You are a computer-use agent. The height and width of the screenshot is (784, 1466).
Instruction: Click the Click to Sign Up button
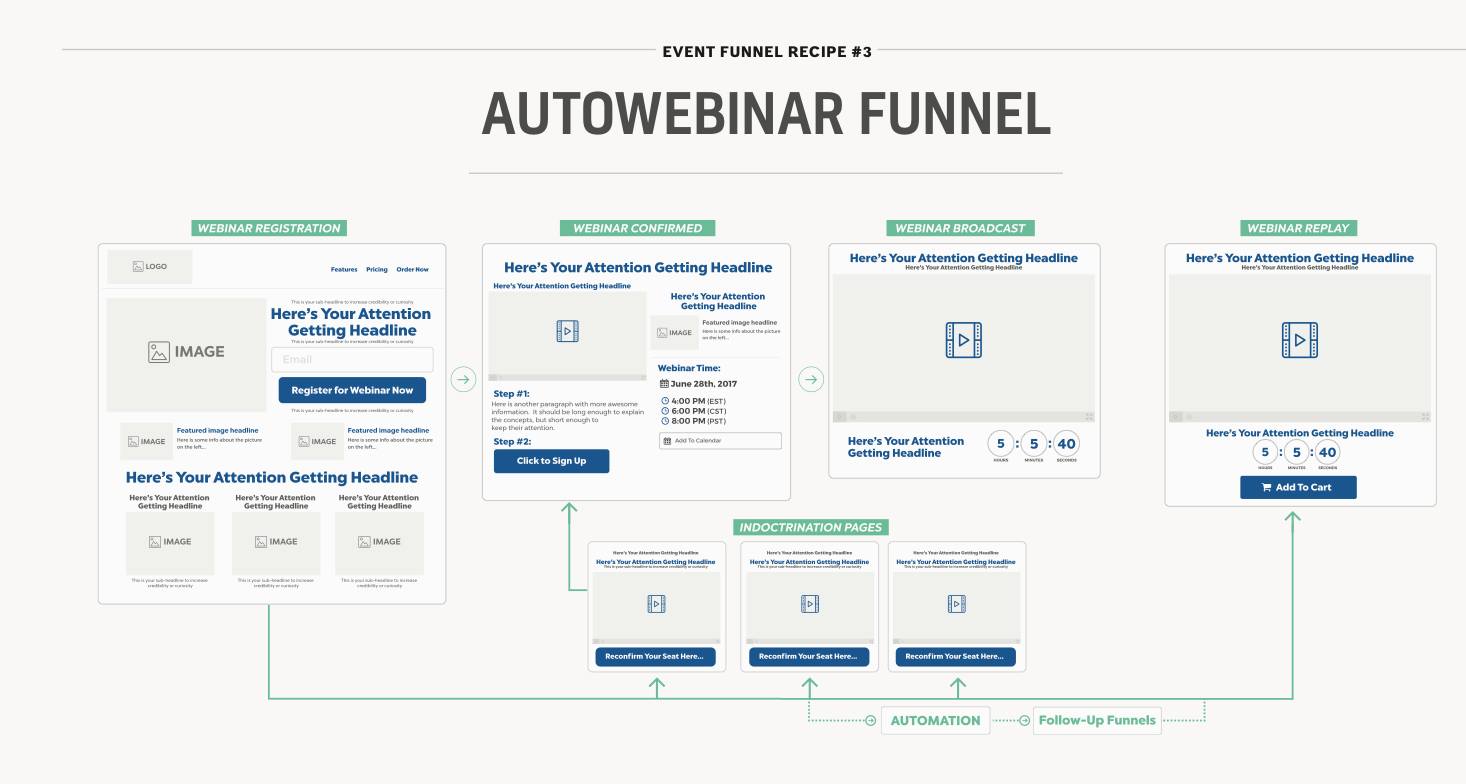pyautogui.click(x=551, y=461)
